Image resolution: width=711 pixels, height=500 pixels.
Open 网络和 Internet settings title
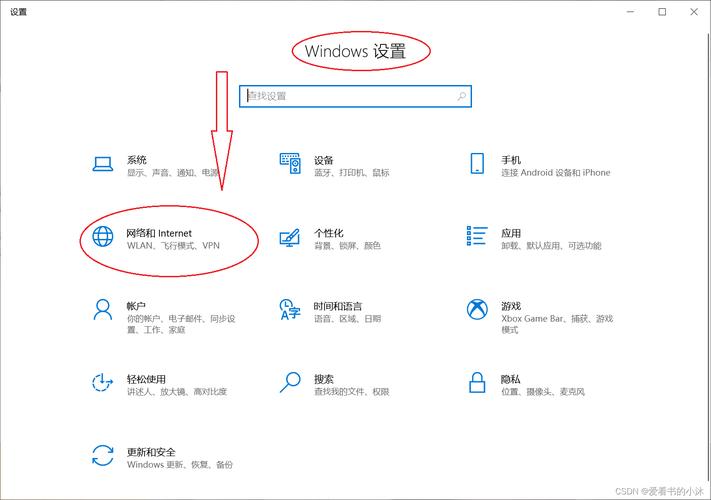159,233
